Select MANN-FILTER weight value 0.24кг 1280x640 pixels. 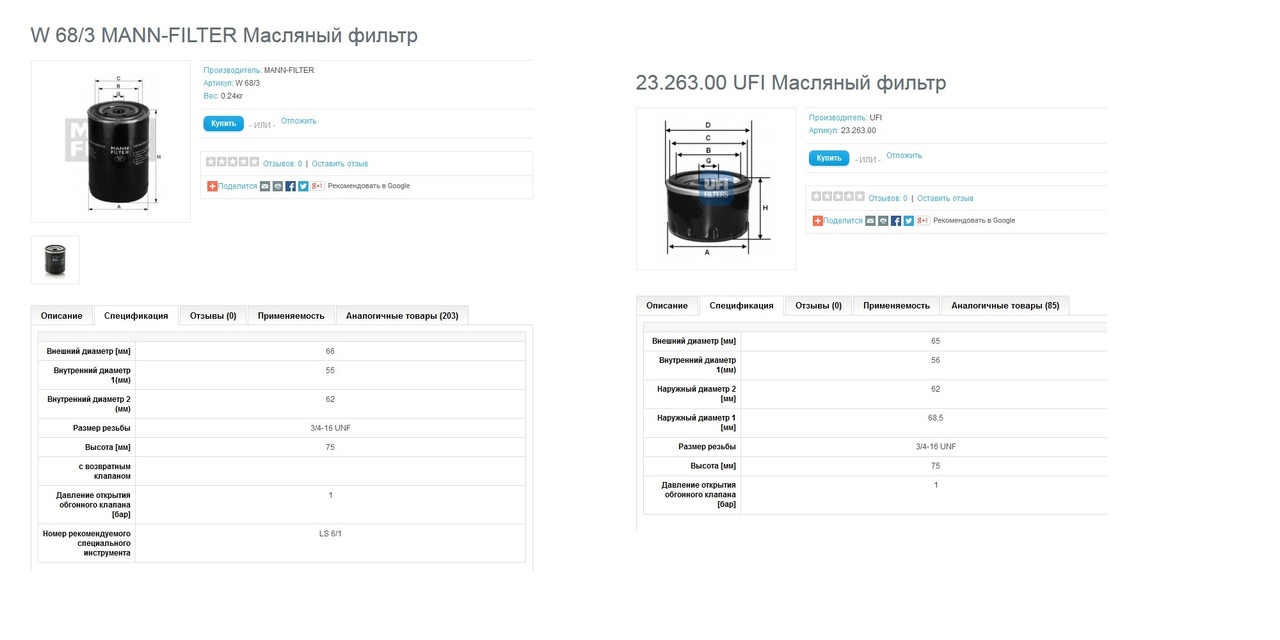[x=232, y=96]
